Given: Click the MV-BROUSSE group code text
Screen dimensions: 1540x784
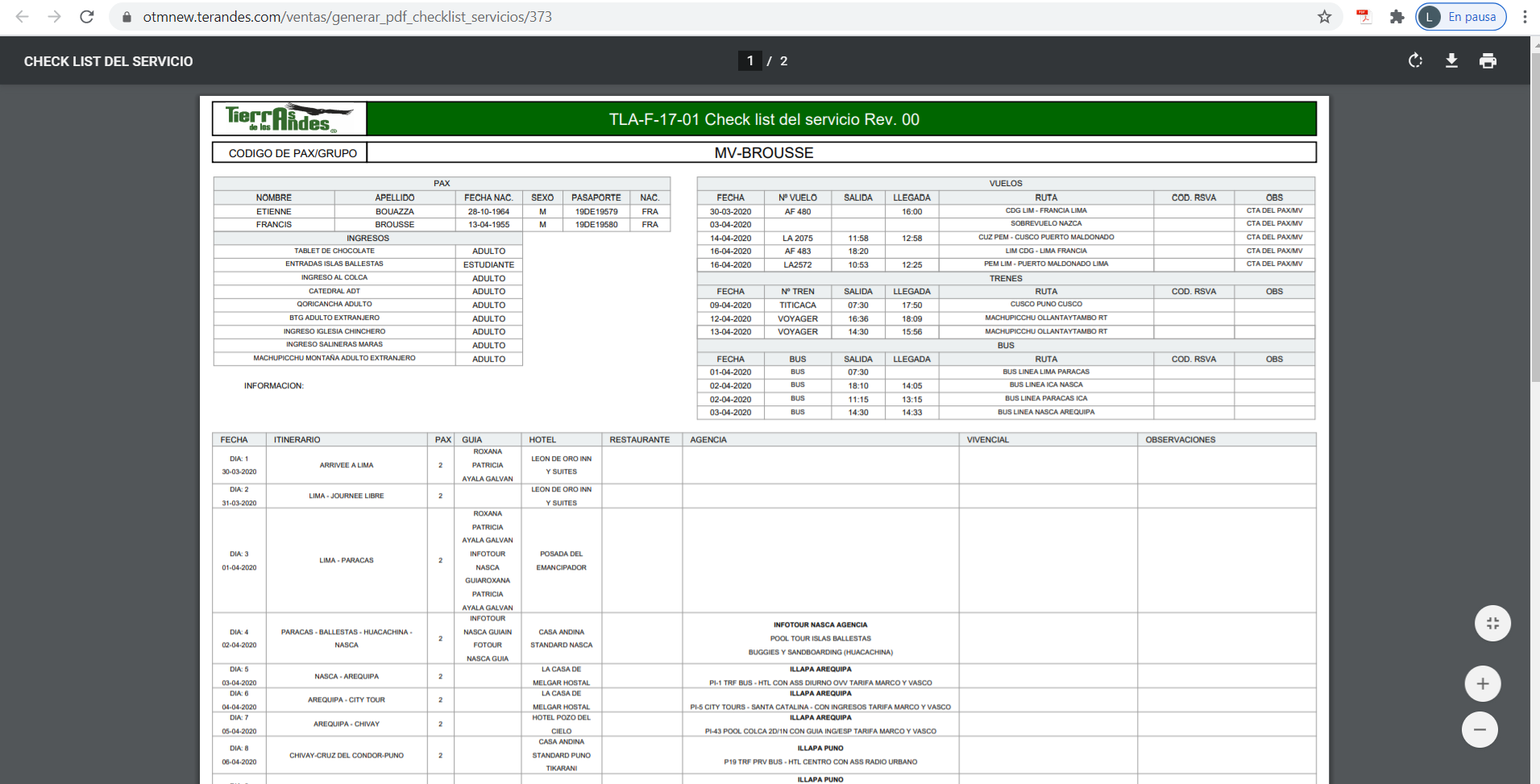Looking at the screenshot, I should (763, 152).
